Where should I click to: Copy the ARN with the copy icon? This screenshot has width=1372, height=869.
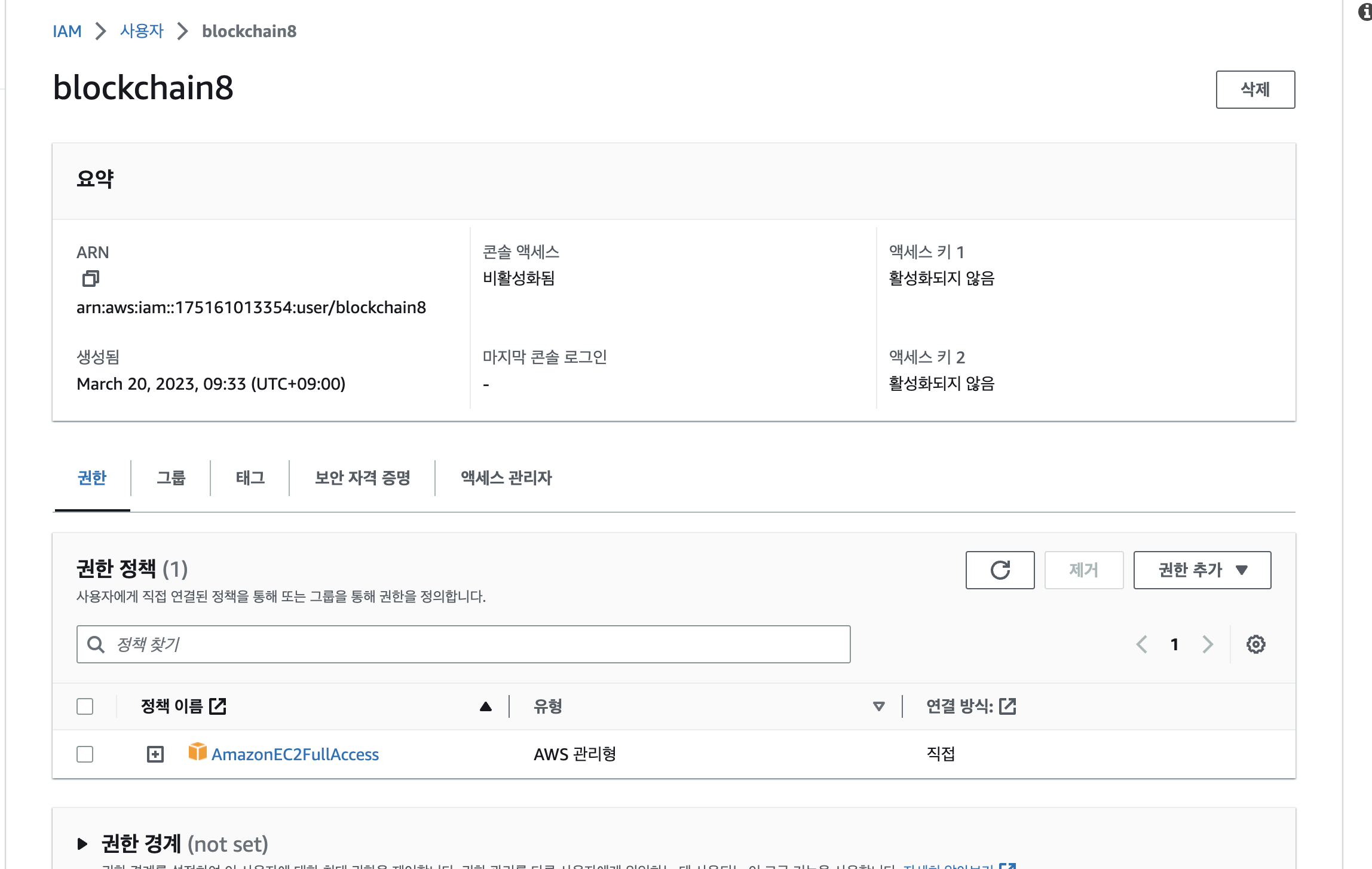[x=90, y=279]
